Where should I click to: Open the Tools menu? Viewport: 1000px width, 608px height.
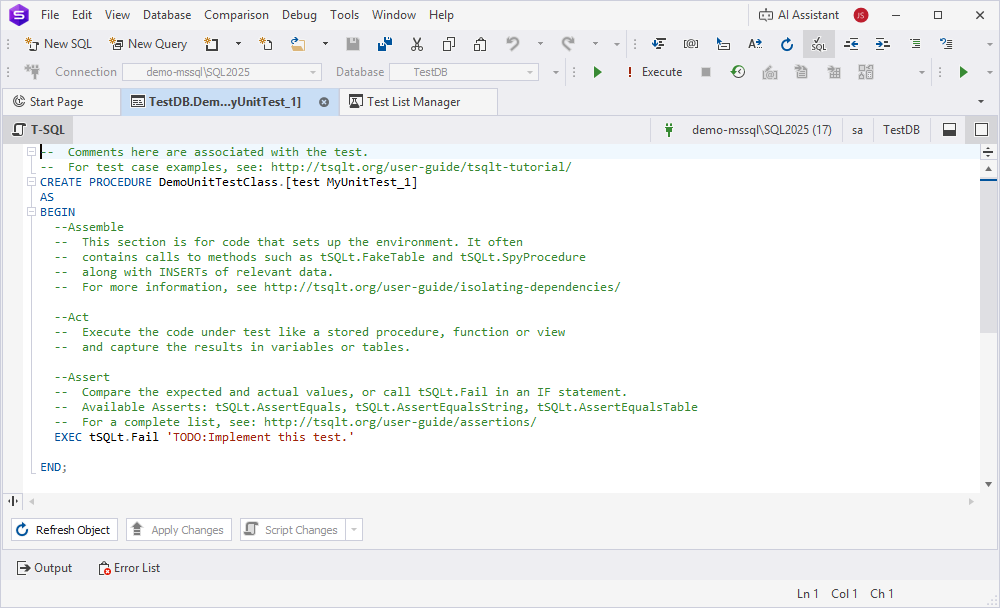click(344, 15)
